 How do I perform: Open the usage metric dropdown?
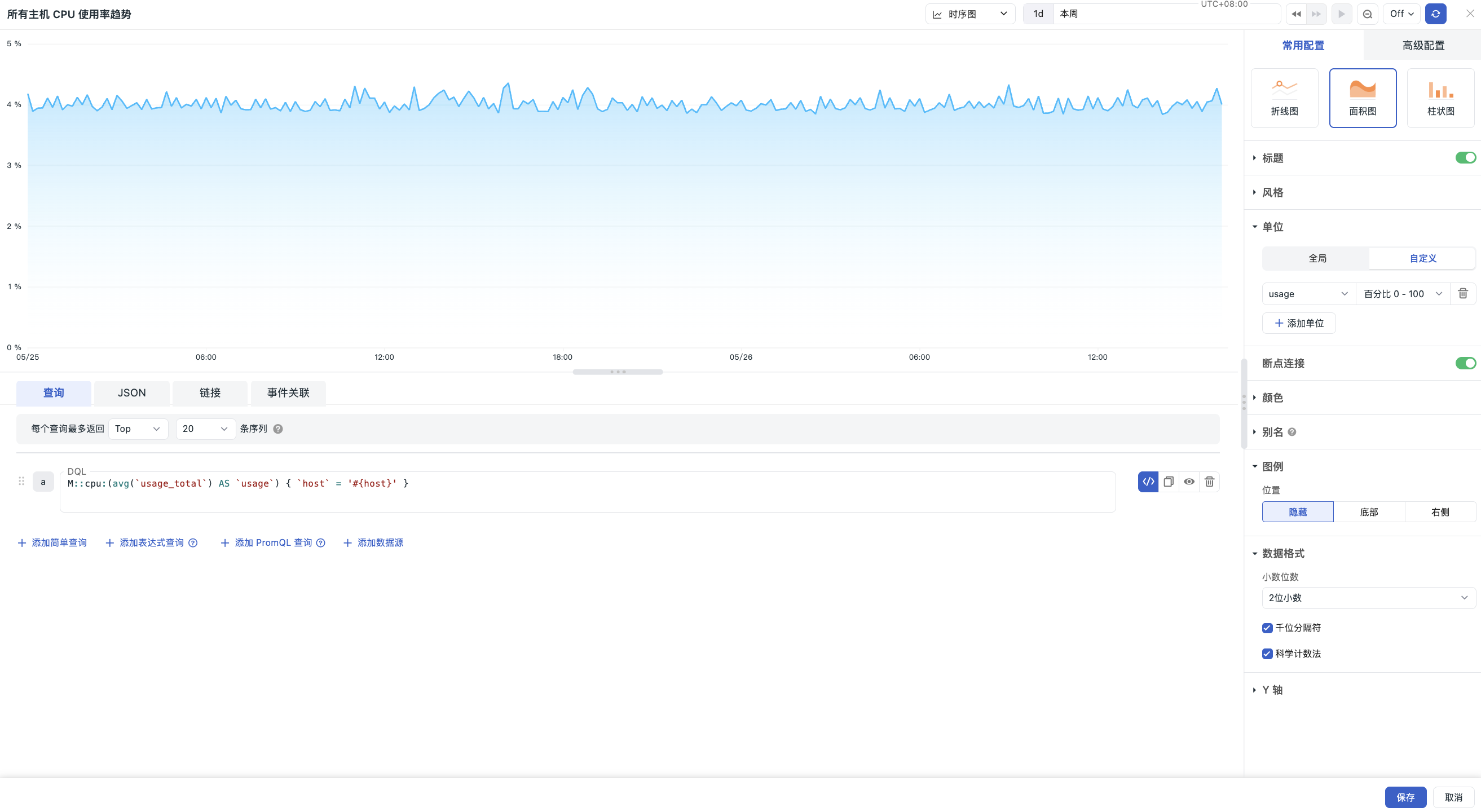click(1308, 294)
